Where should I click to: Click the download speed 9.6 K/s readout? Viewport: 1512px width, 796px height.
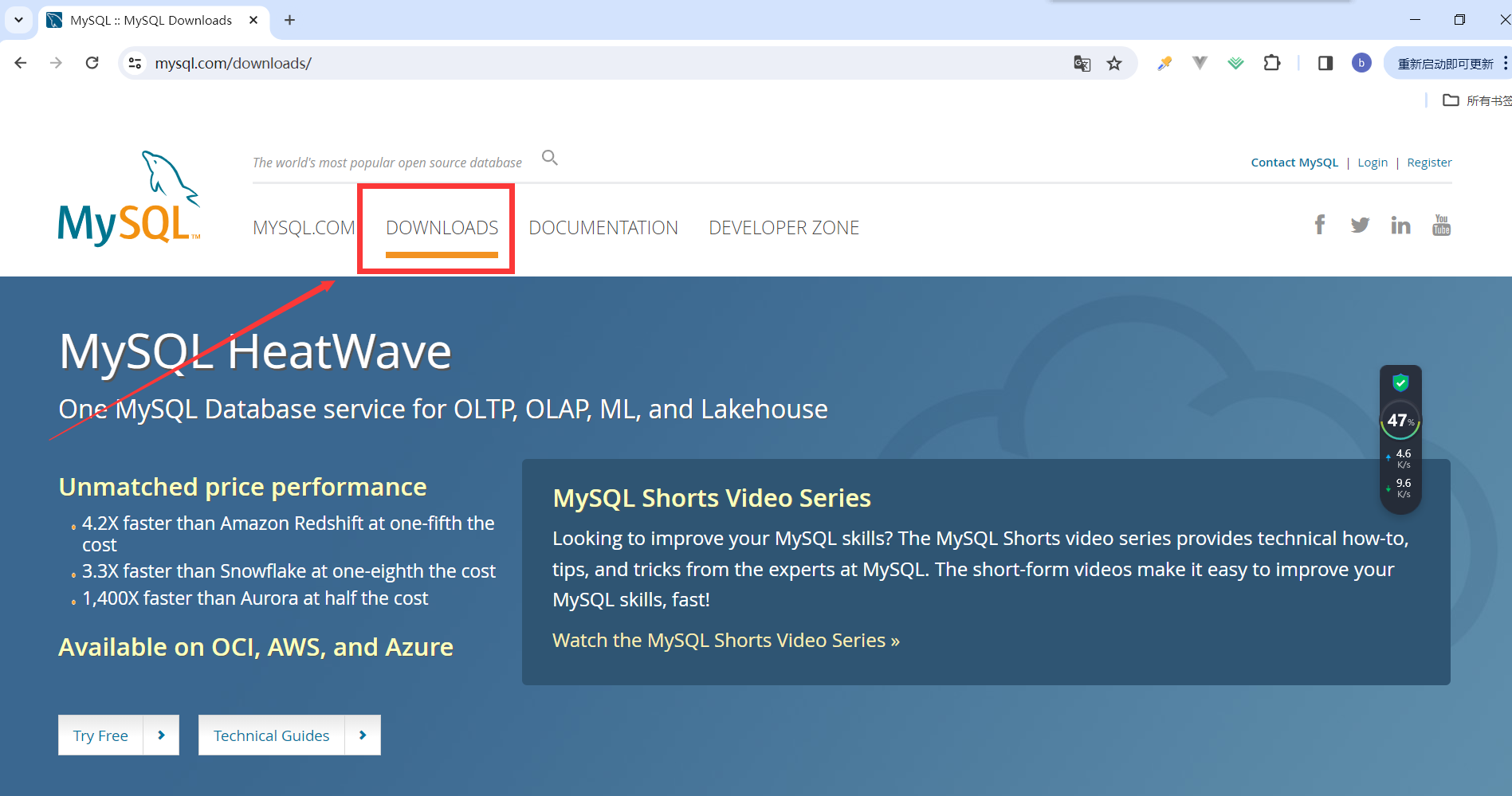point(1400,488)
